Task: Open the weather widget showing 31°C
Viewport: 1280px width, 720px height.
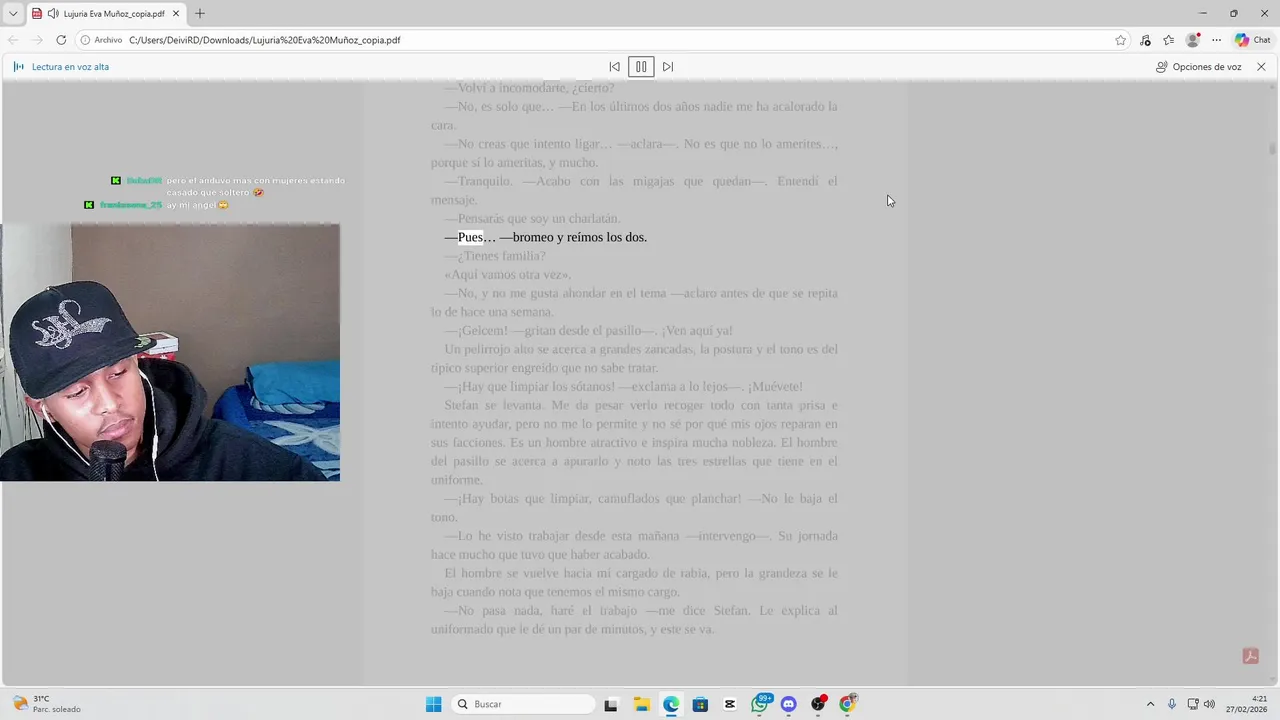Action: coord(47,704)
